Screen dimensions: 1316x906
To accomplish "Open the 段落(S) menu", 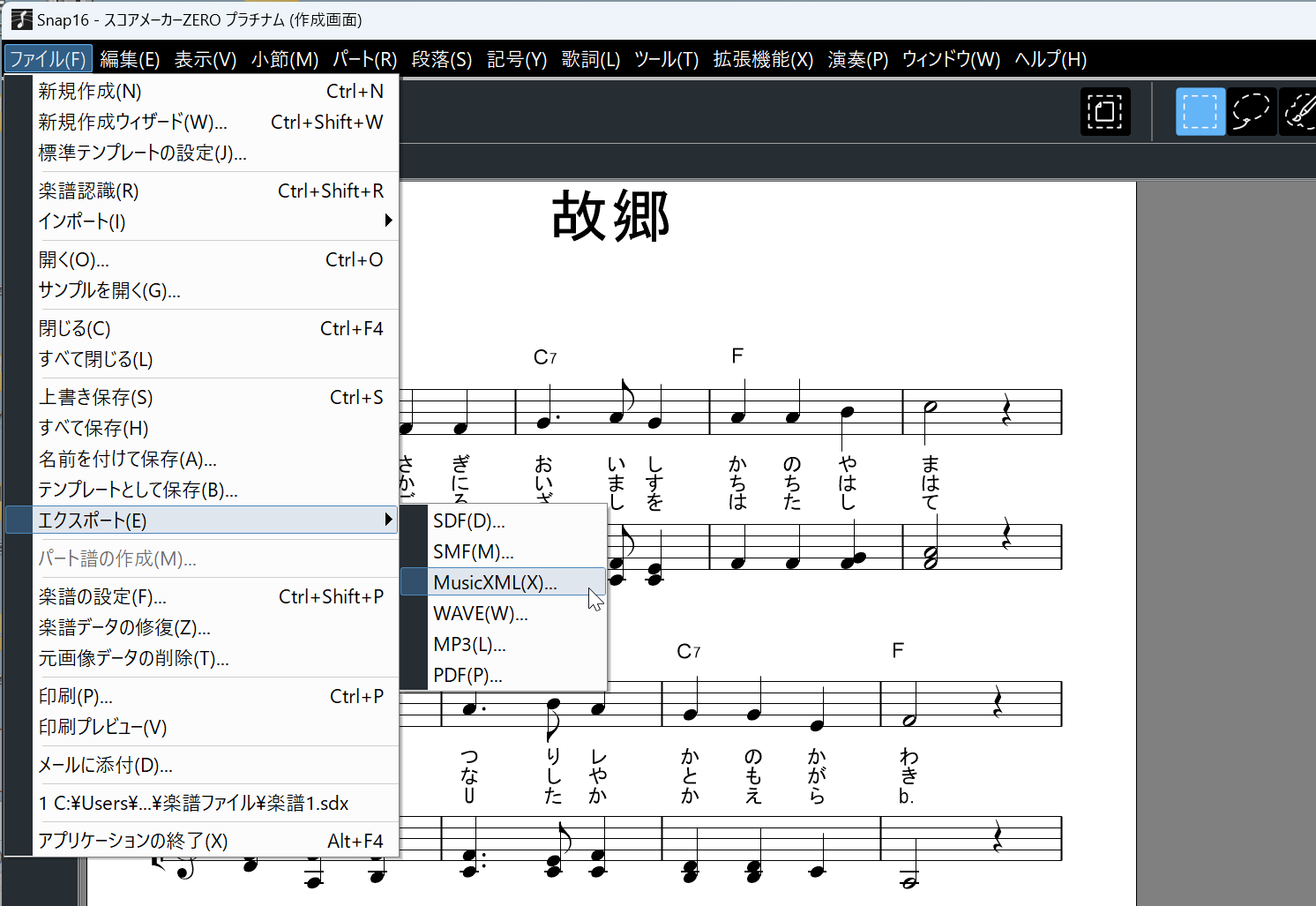I will pyautogui.click(x=442, y=59).
